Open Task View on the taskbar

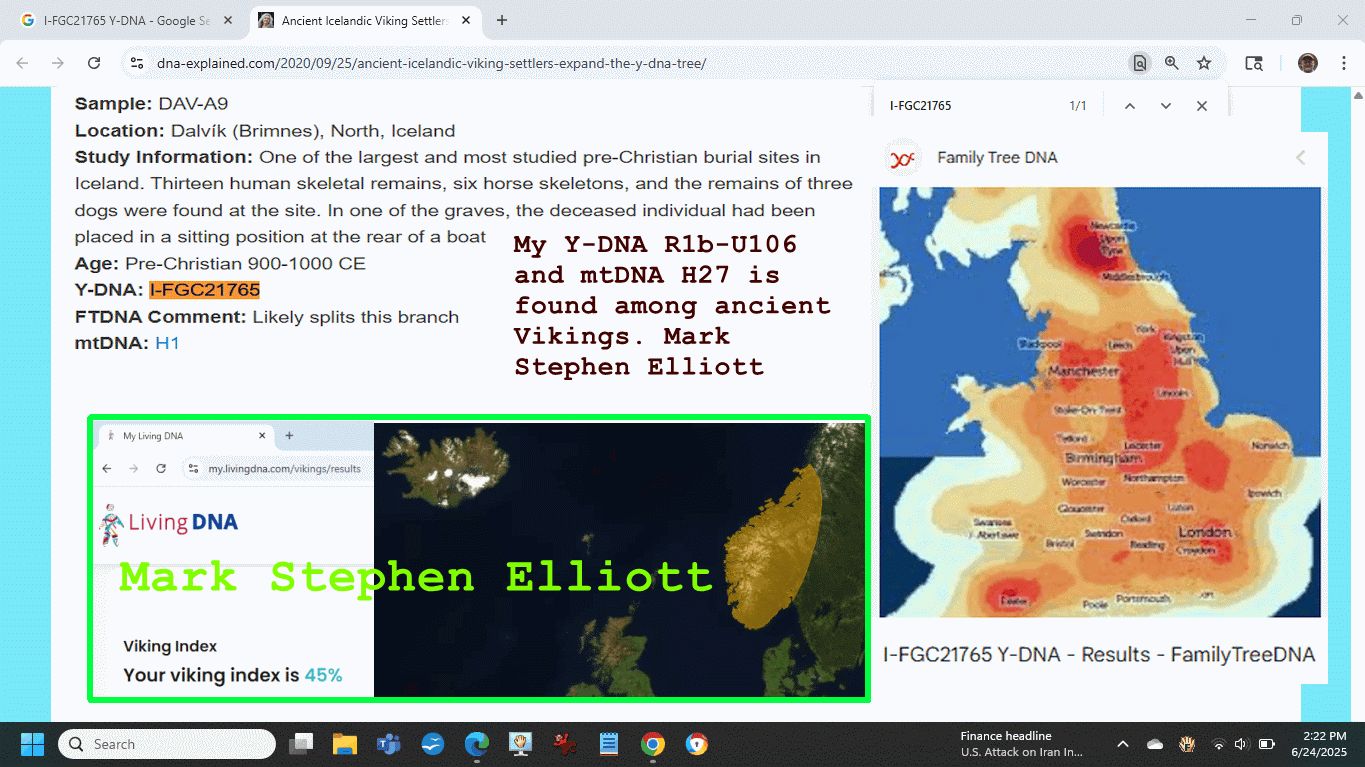[301, 744]
